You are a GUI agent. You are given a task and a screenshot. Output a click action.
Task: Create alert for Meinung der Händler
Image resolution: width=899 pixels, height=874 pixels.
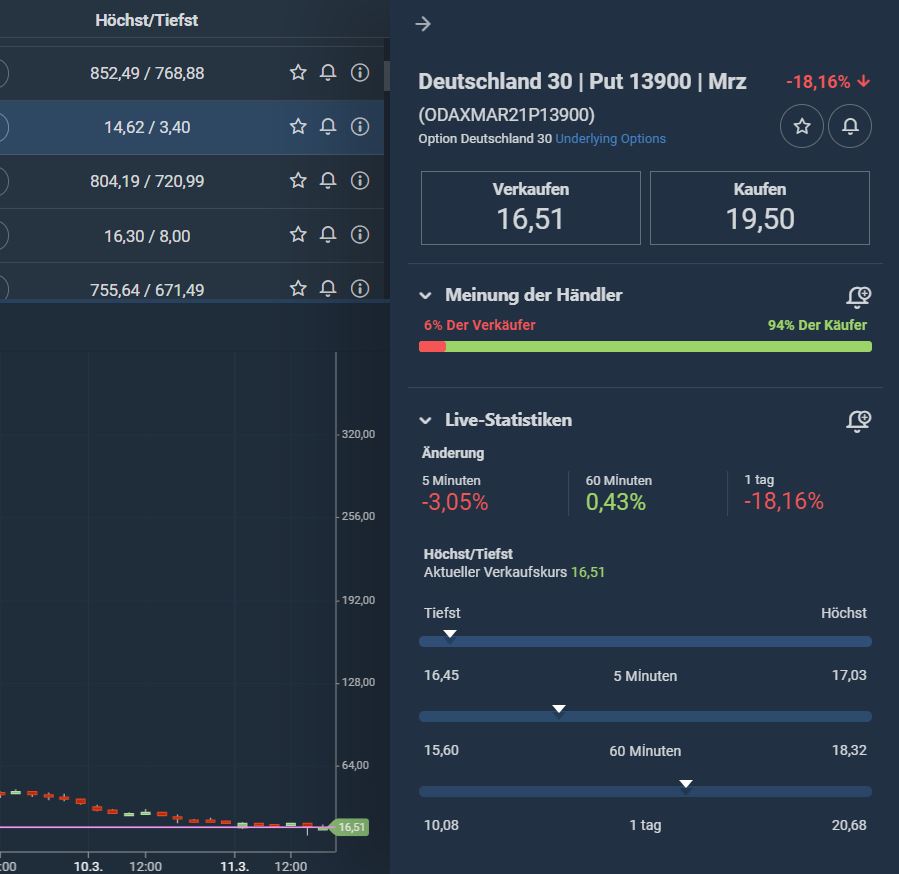858,296
